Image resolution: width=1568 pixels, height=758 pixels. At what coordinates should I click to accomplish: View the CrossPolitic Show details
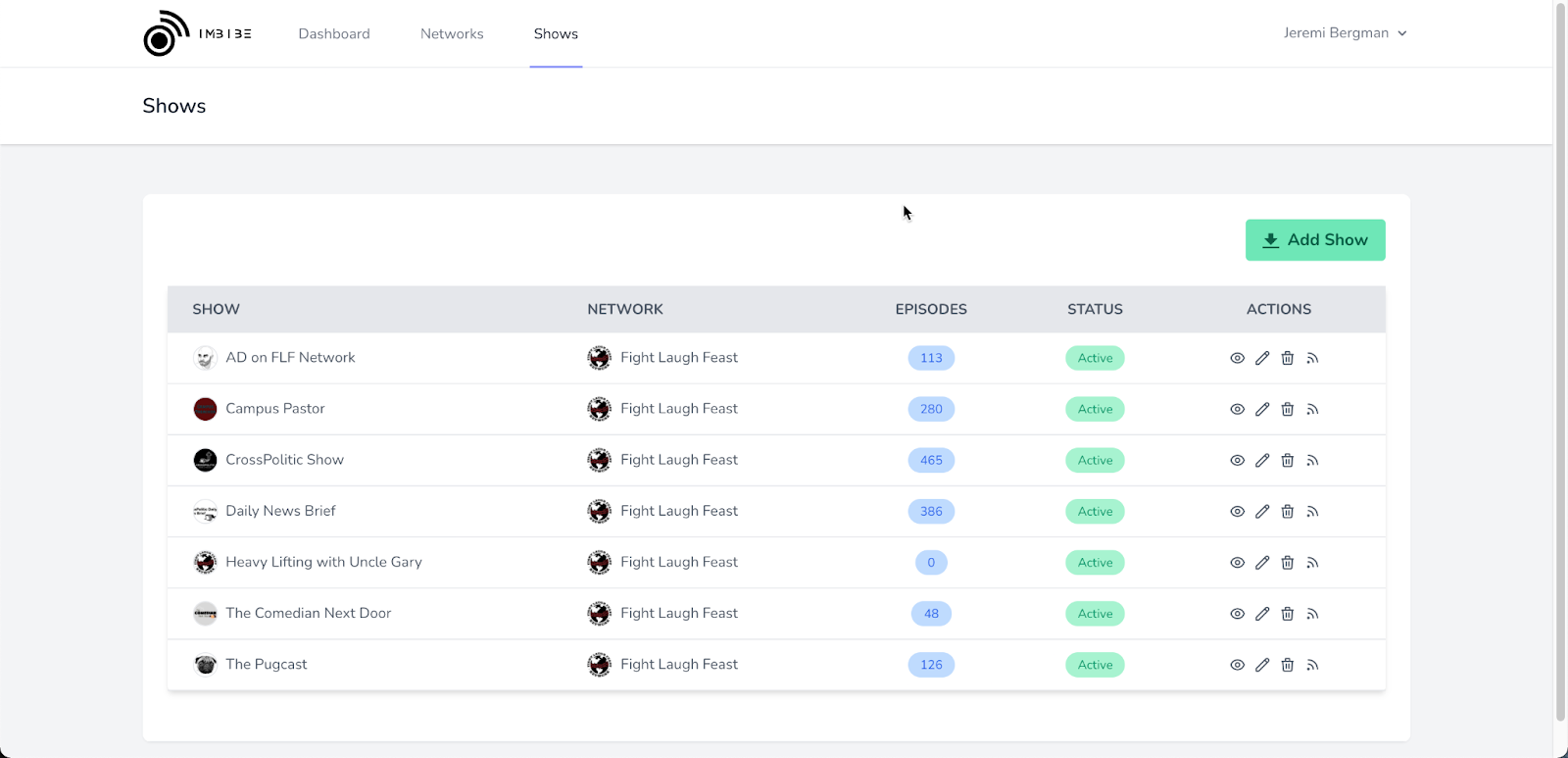pyautogui.click(x=1238, y=460)
